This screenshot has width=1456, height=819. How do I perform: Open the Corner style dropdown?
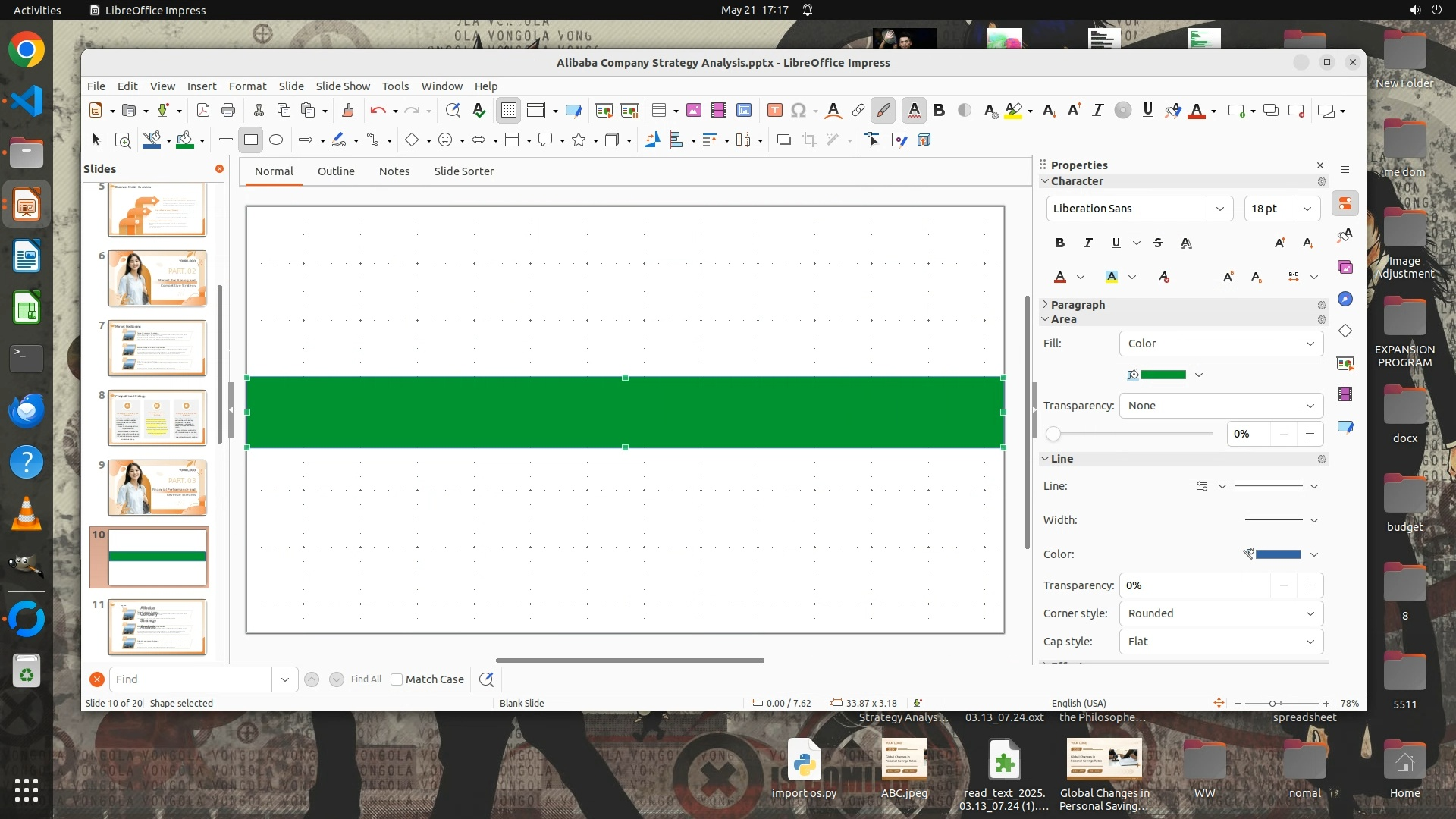click(x=1221, y=613)
